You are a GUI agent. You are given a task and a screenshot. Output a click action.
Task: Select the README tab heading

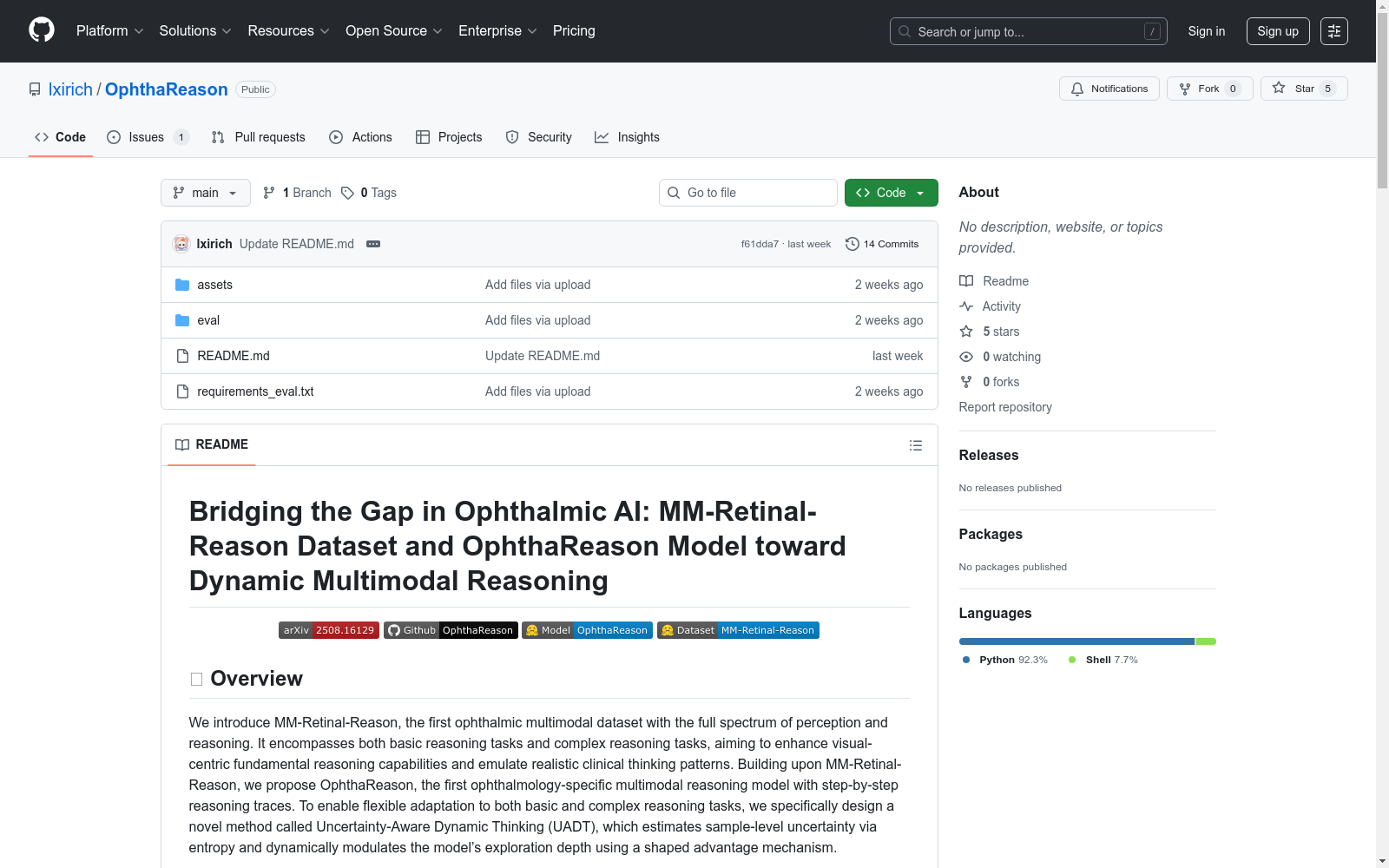(212, 444)
